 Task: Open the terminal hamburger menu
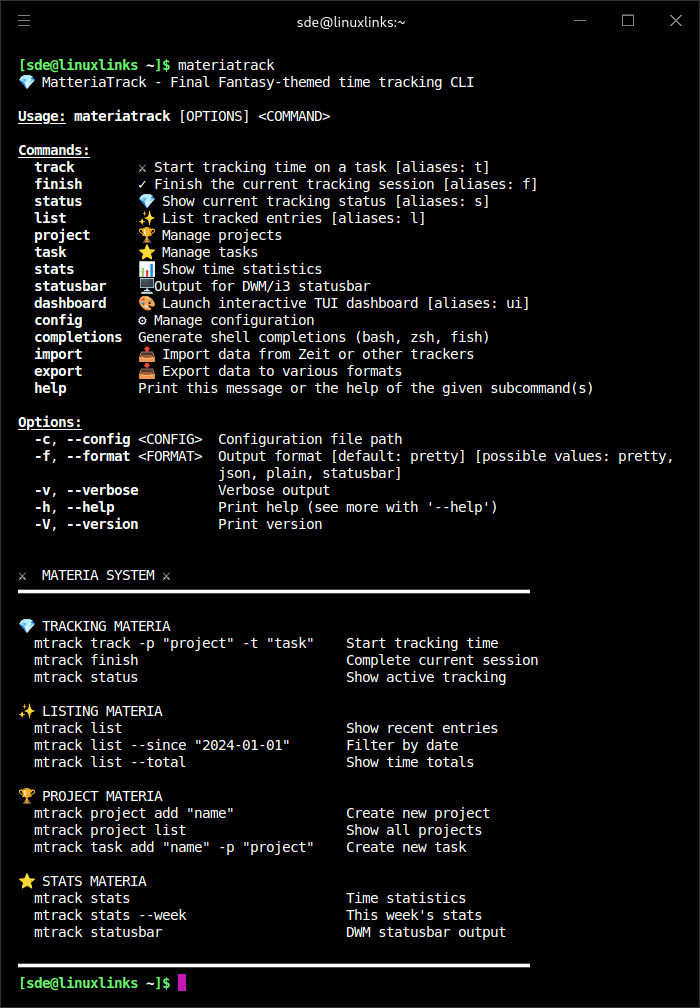[x=24, y=21]
